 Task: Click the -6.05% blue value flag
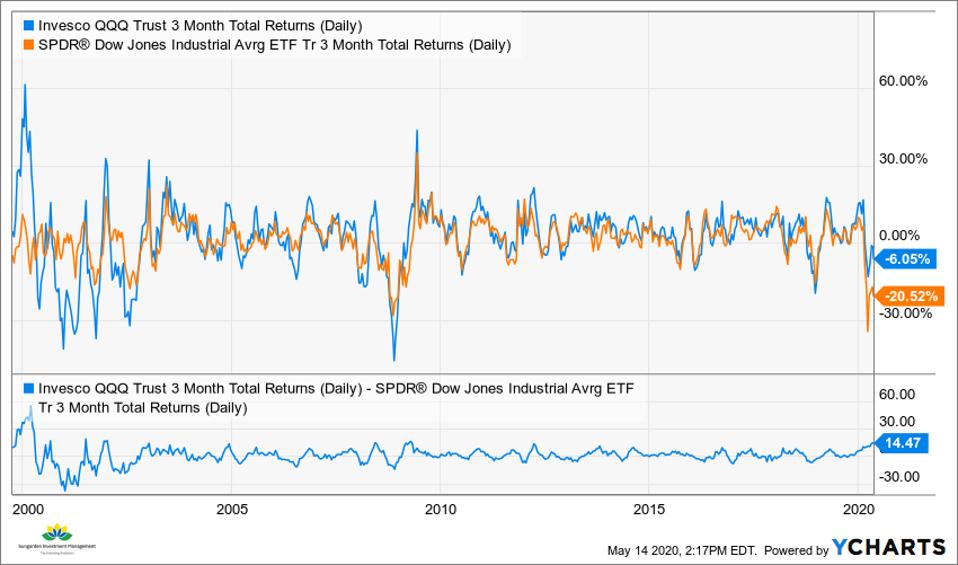(x=906, y=259)
